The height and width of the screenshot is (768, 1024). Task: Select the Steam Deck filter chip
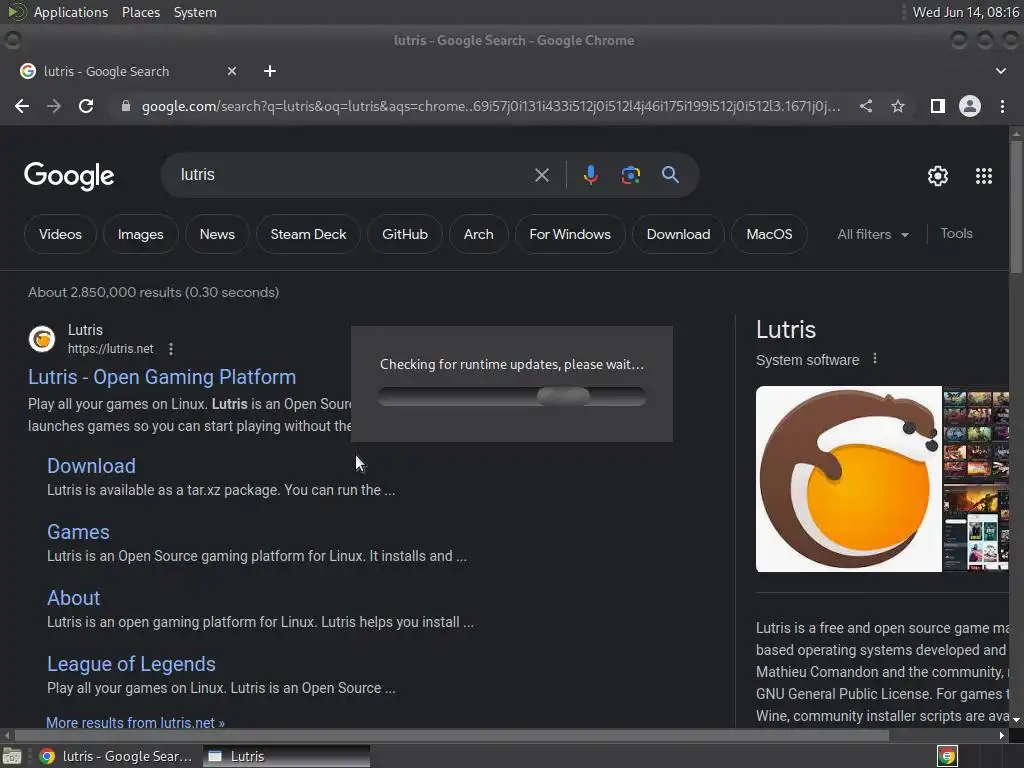click(308, 234)
